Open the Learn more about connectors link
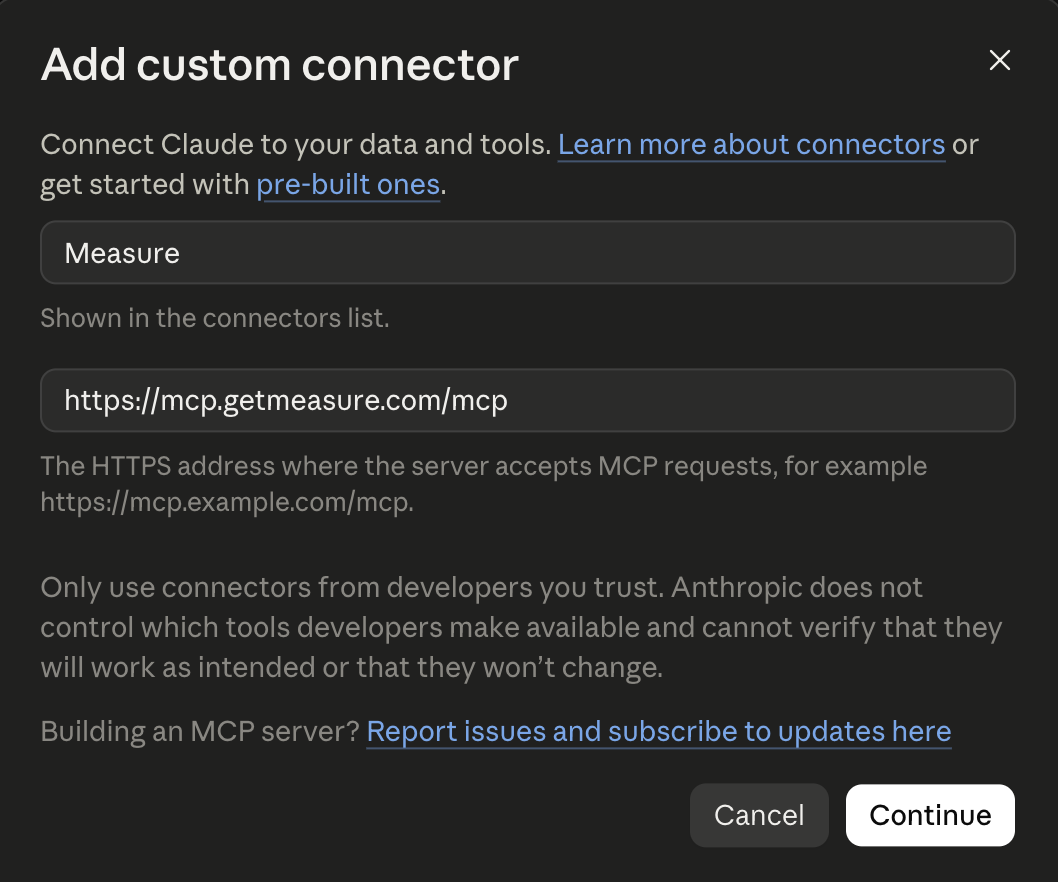The width and height of the screenshot is (1058, 882). [751, 144]
